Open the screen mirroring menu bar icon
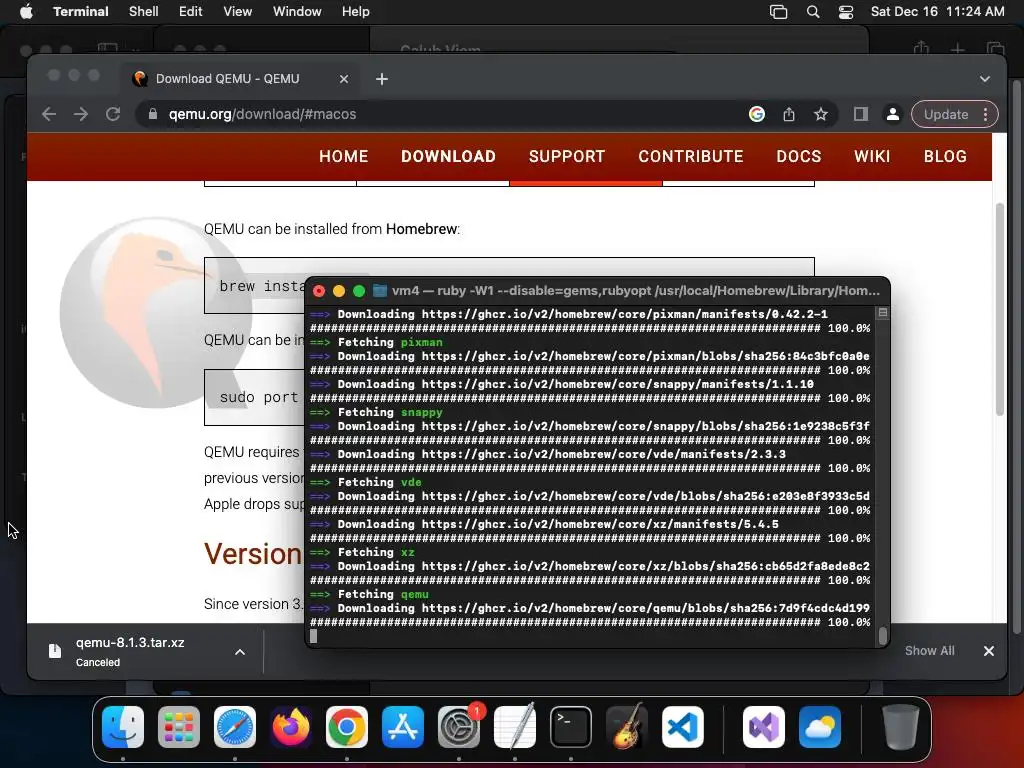This screenshot has width=1024, height=768. (778, 12)
